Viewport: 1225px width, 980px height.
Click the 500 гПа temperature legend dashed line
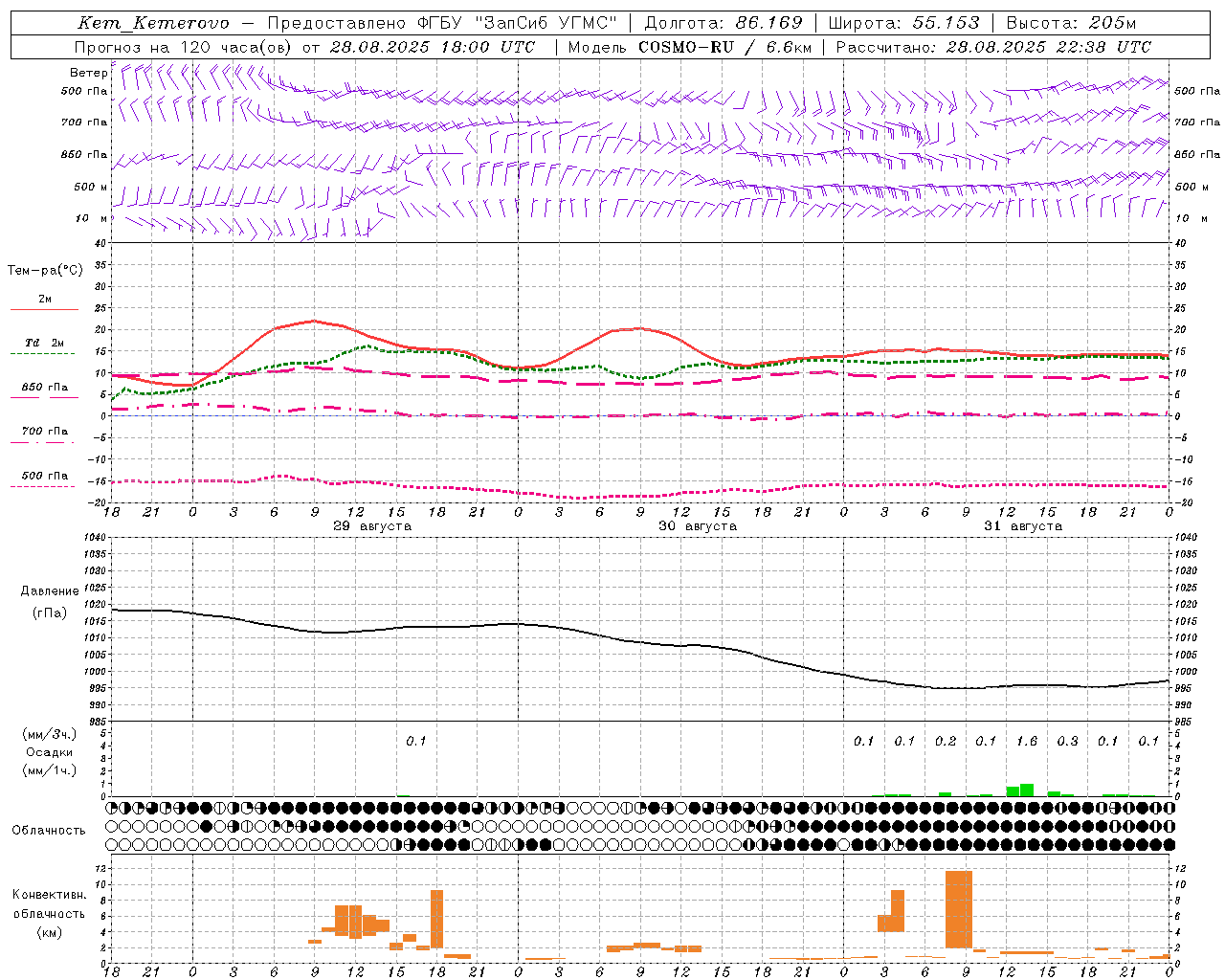pyautogui.click(x=42, y=487)
